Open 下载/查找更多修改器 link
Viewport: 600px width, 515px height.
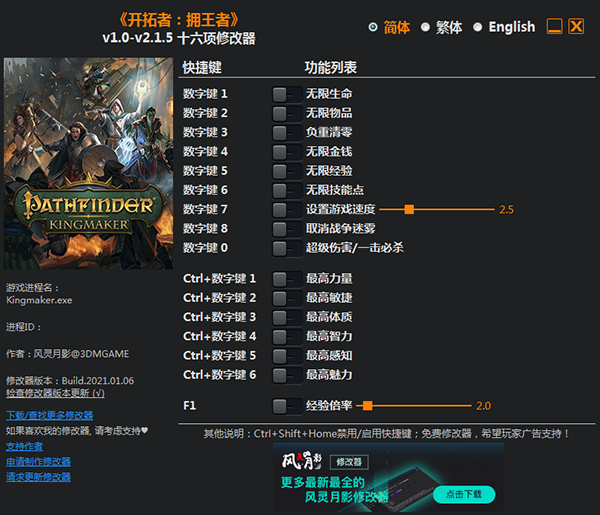(x=49, y=416)
